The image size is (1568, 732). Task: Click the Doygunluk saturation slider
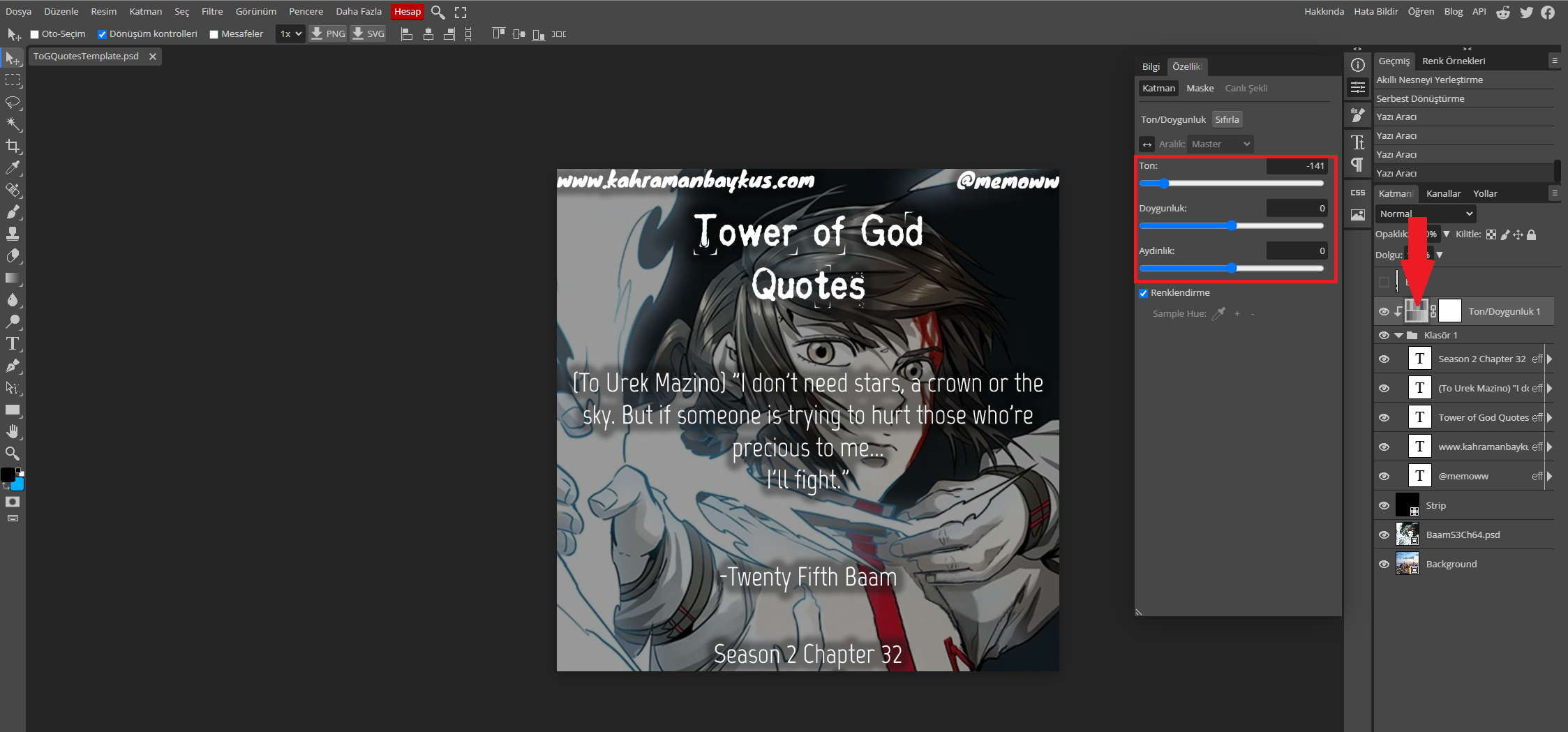(x=1231, y=226)
